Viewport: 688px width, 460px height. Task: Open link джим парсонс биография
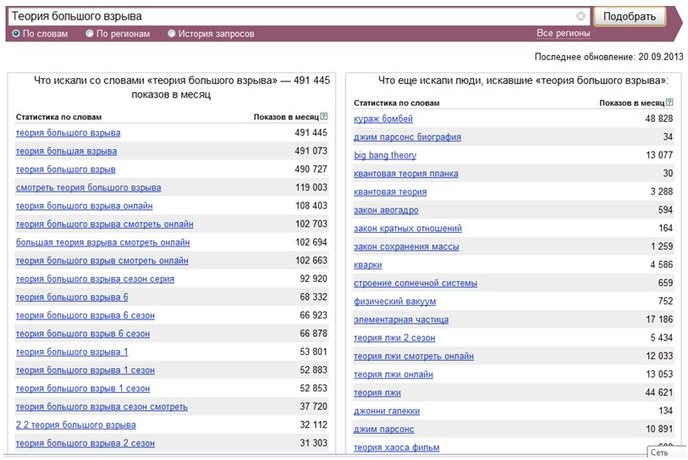click(407, 137)
